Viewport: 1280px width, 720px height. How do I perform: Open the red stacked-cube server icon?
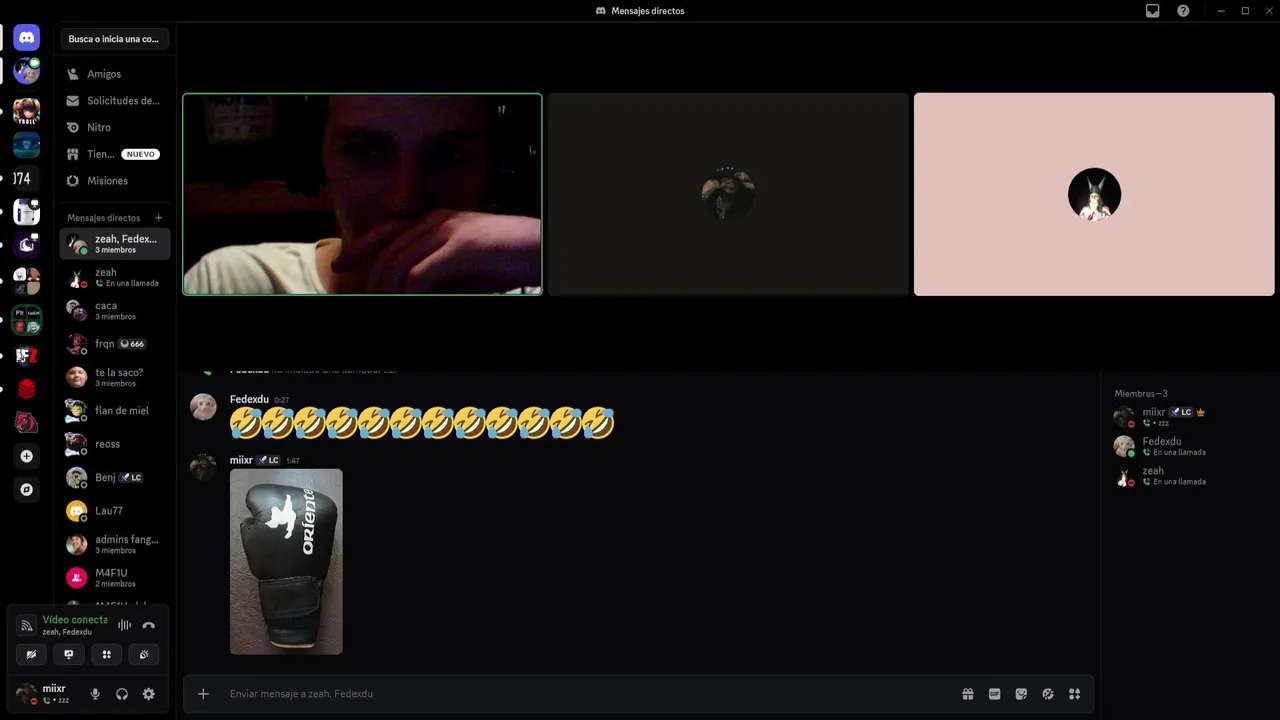tap(27, 389)
